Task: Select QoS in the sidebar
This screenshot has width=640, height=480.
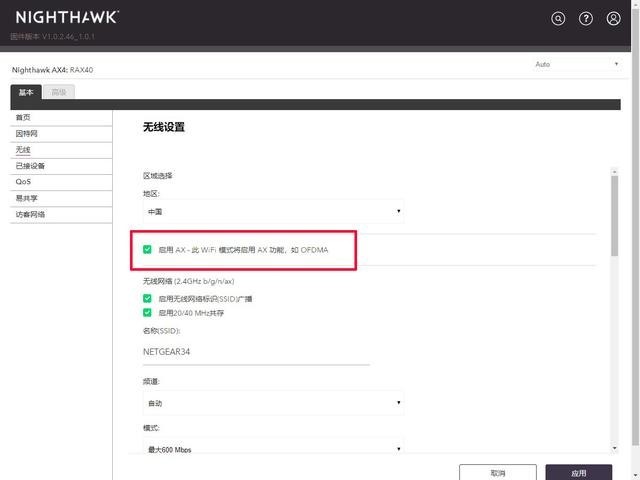Action: 61,182
